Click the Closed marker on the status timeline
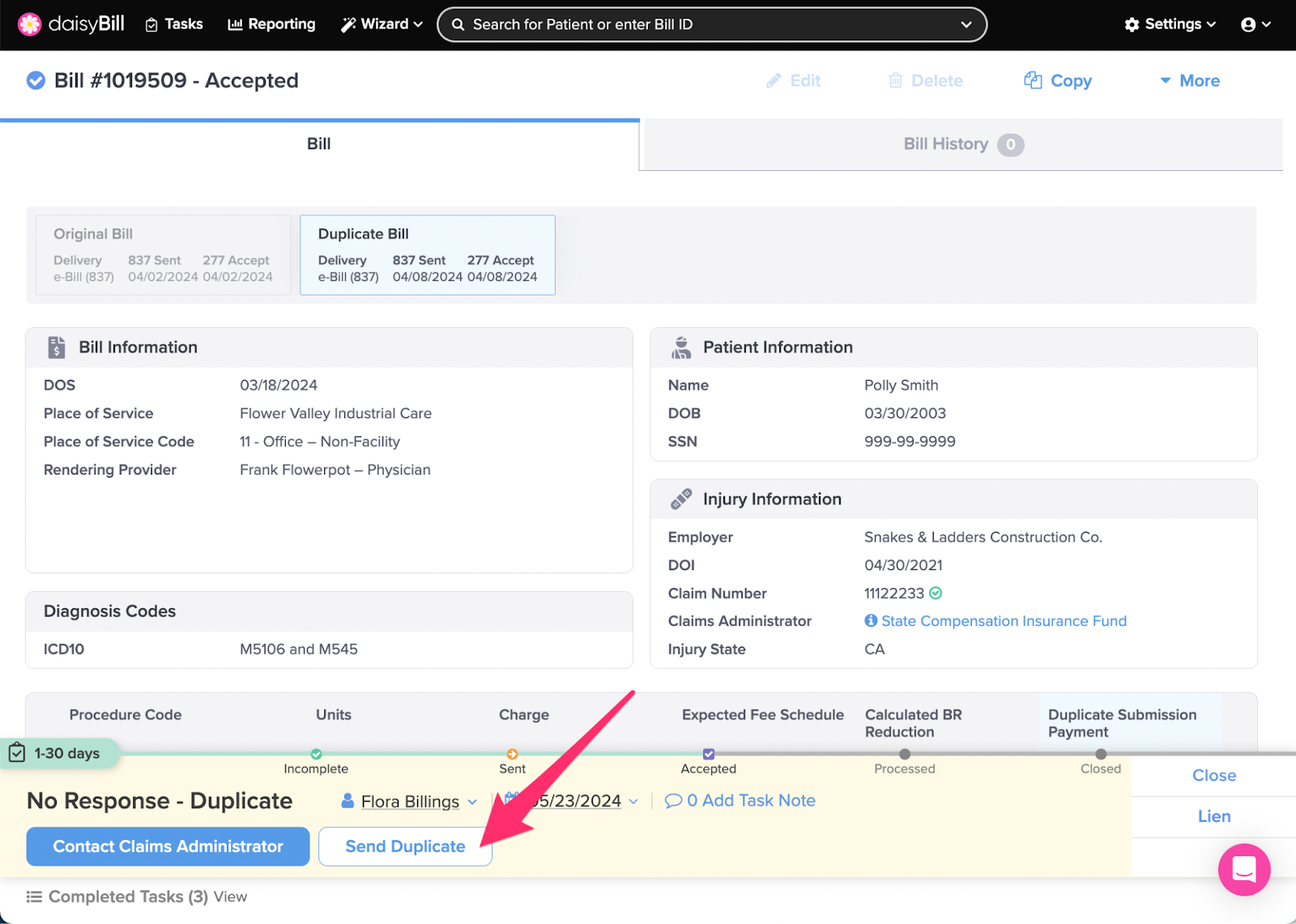The height and width of the screenshot is (924, 1296). (x=1100, y=754)
